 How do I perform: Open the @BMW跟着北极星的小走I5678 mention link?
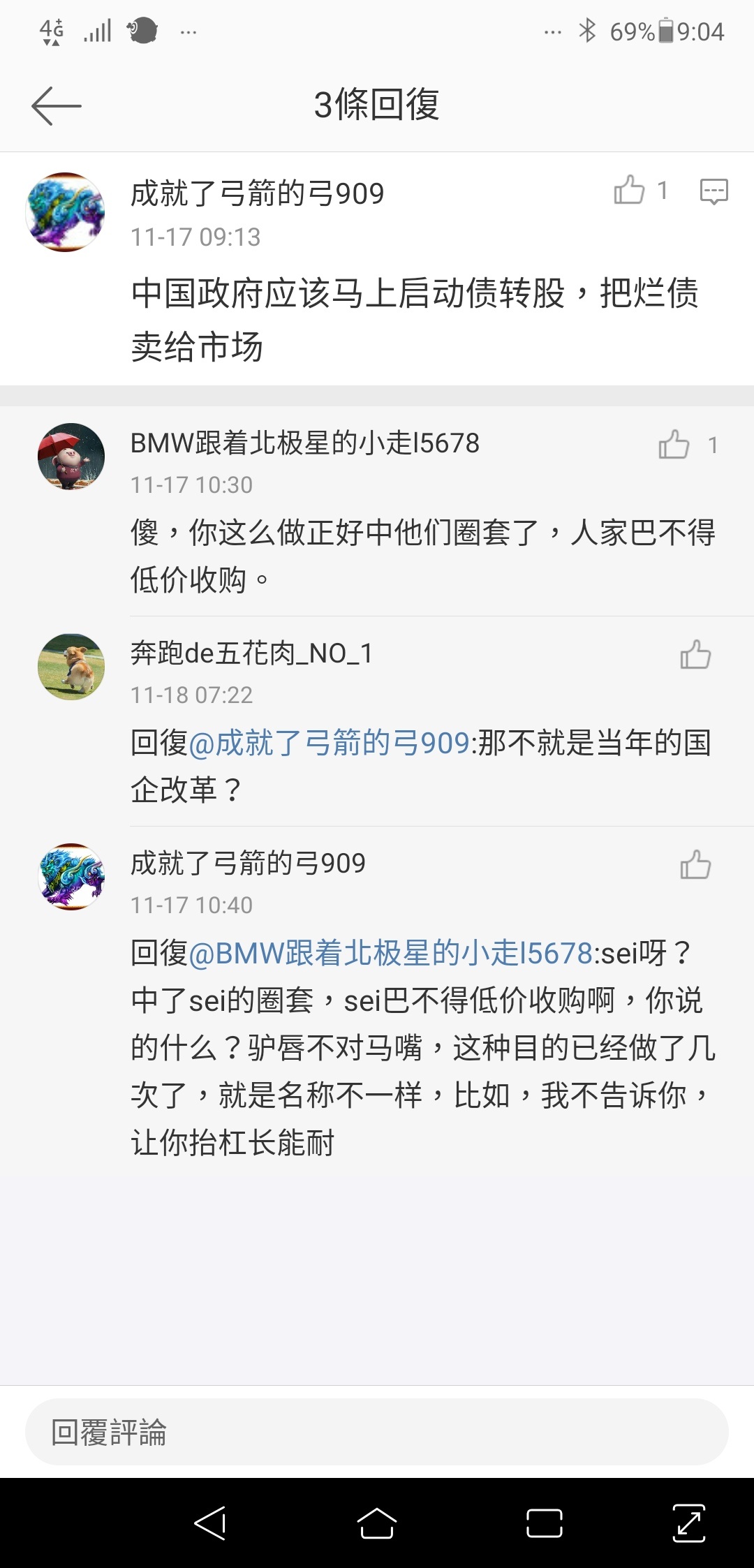tap(391, 953)
